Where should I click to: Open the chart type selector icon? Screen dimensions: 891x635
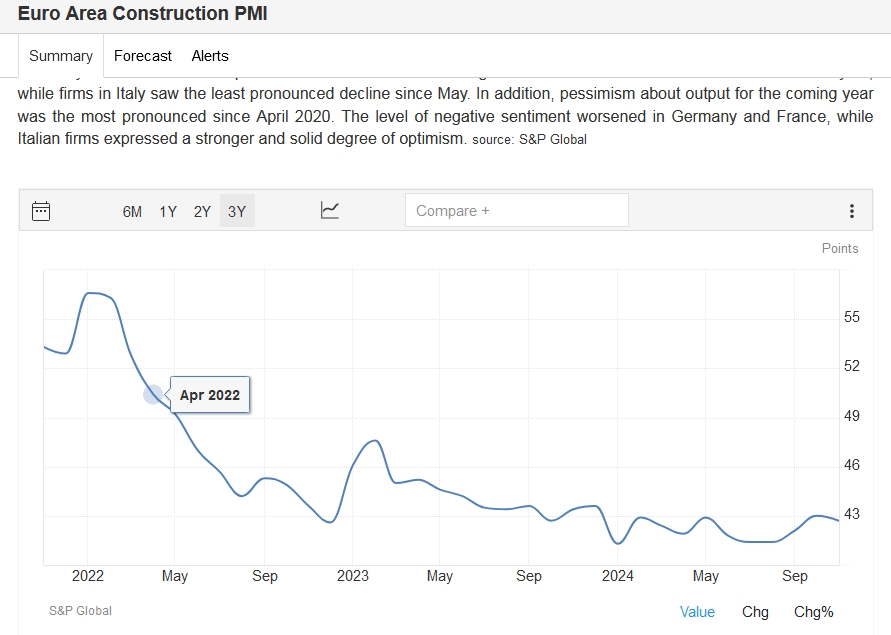(330, 210)
